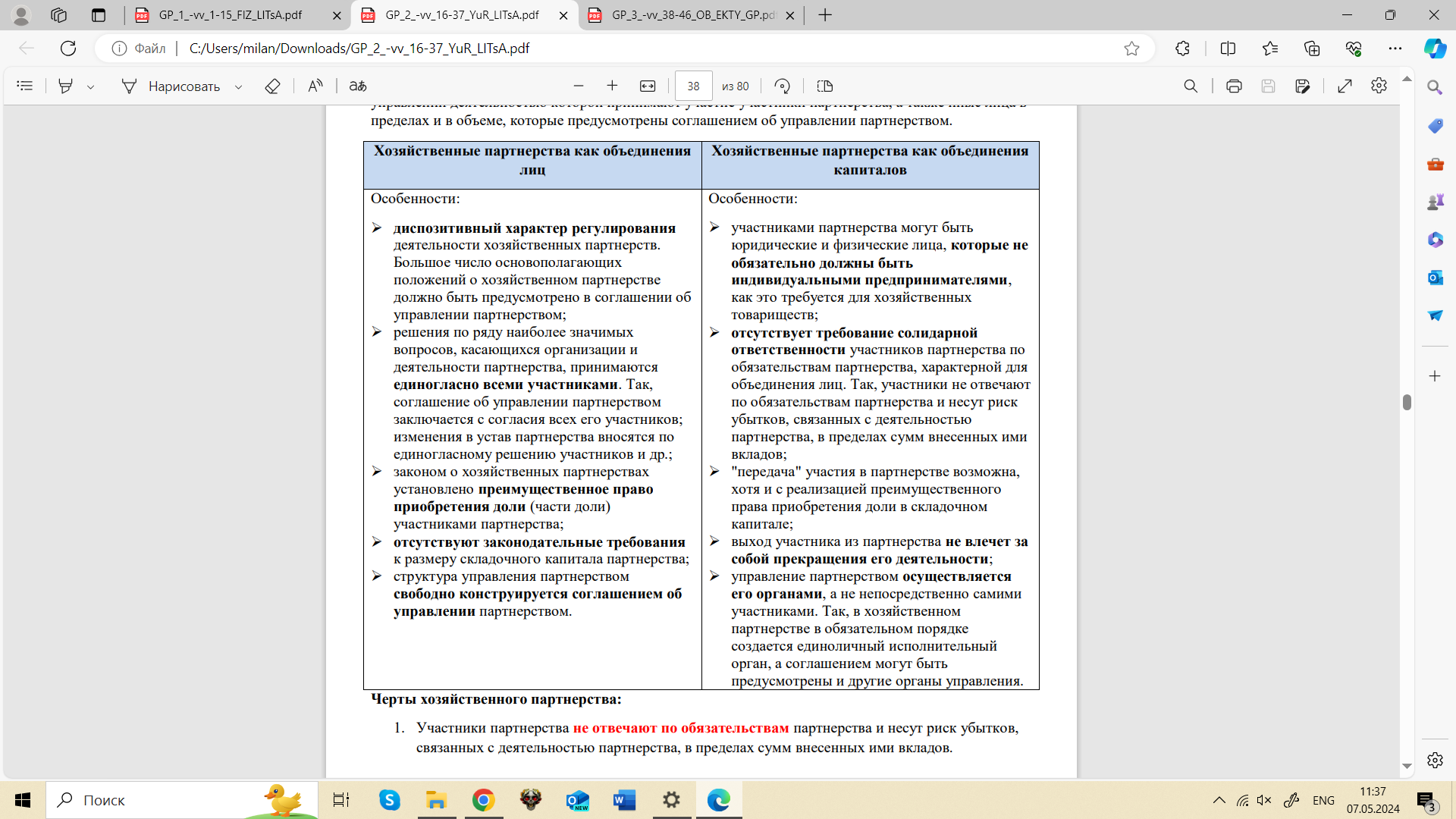
Task: Open PDF viewer settings gear
Action: (1379, 86)
